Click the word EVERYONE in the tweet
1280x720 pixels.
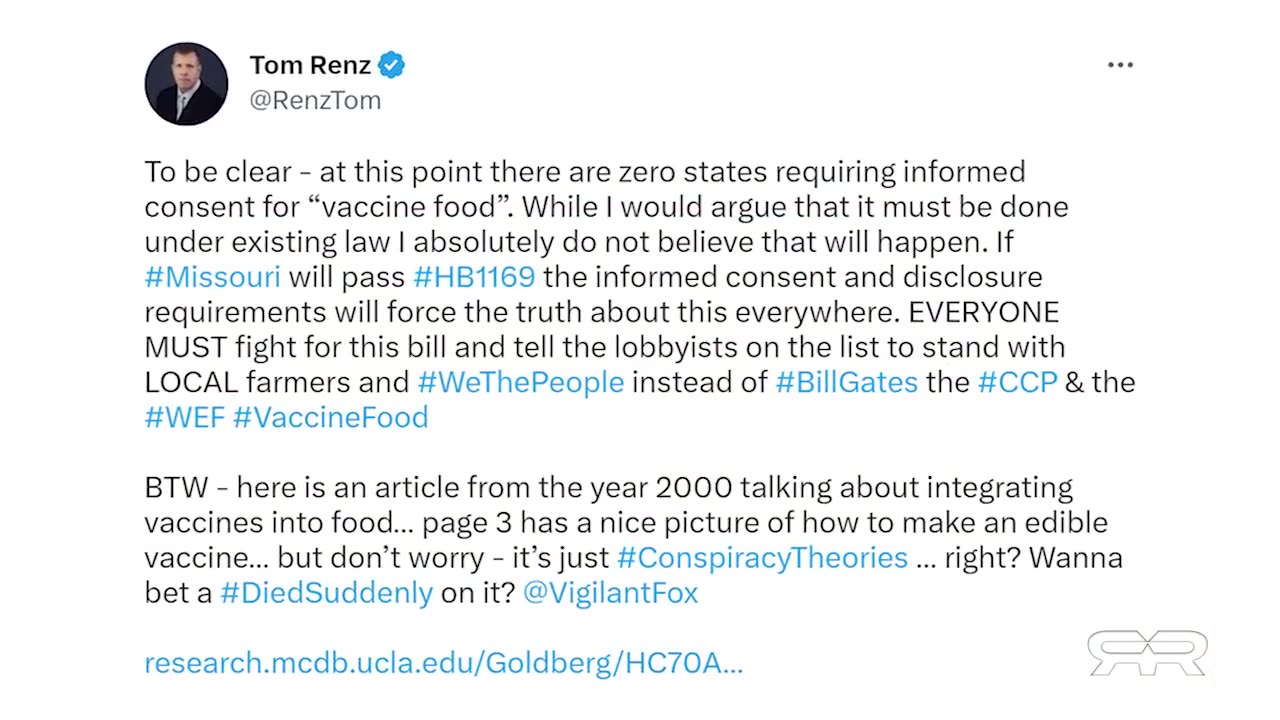tap(983, 312)
